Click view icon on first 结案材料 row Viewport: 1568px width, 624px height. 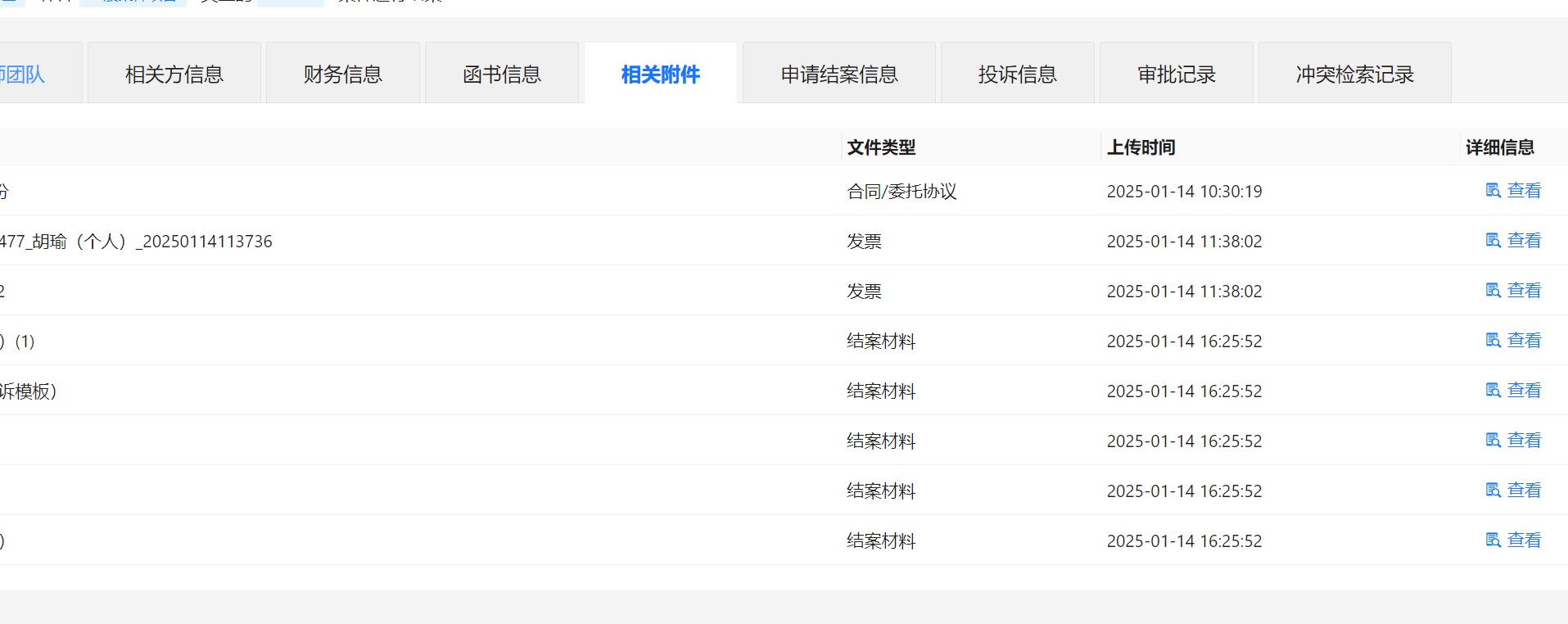coord(1493,341)
